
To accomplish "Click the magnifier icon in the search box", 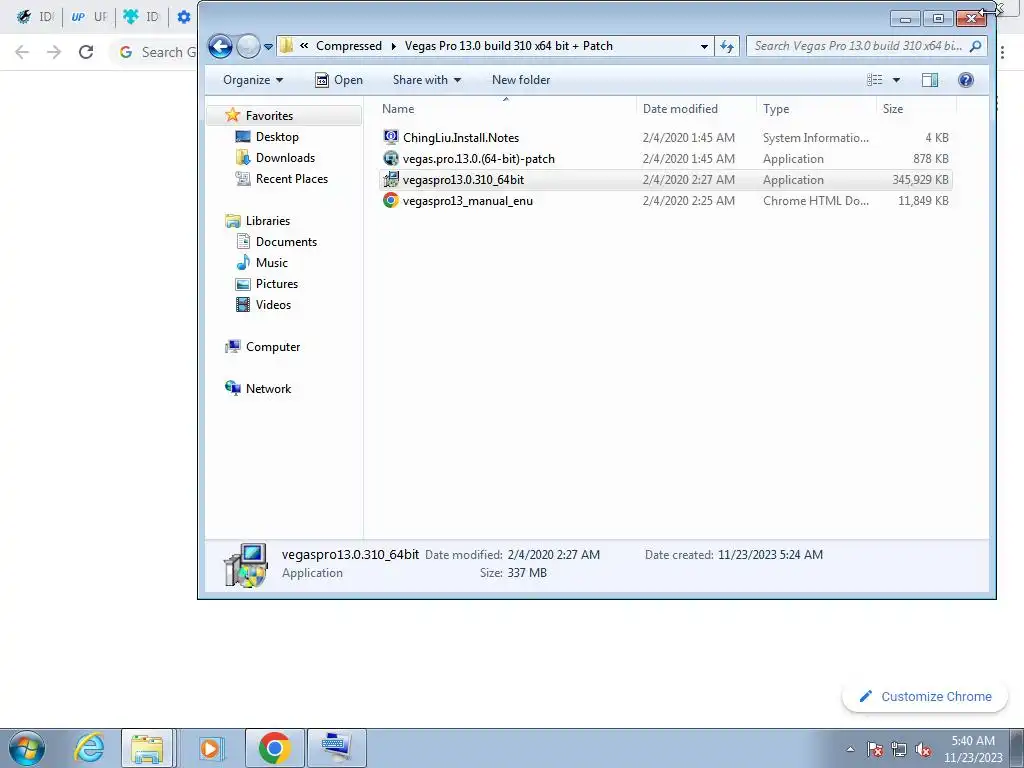I will point(976,46).
